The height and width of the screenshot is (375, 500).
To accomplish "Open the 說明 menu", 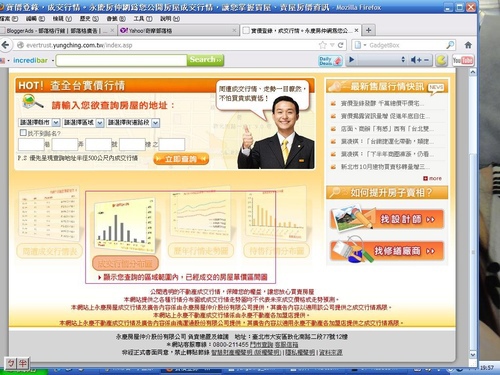I will [x=170, y=19].
